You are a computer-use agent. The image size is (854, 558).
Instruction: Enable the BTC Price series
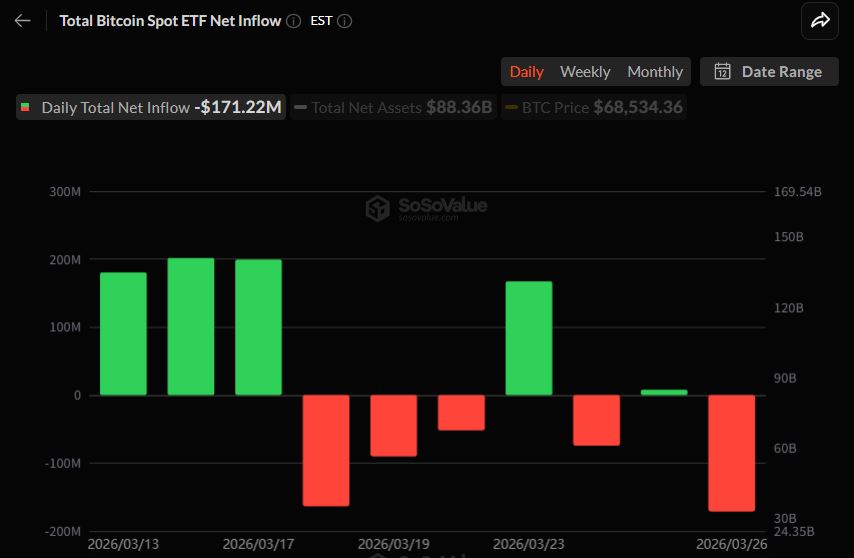594,107
